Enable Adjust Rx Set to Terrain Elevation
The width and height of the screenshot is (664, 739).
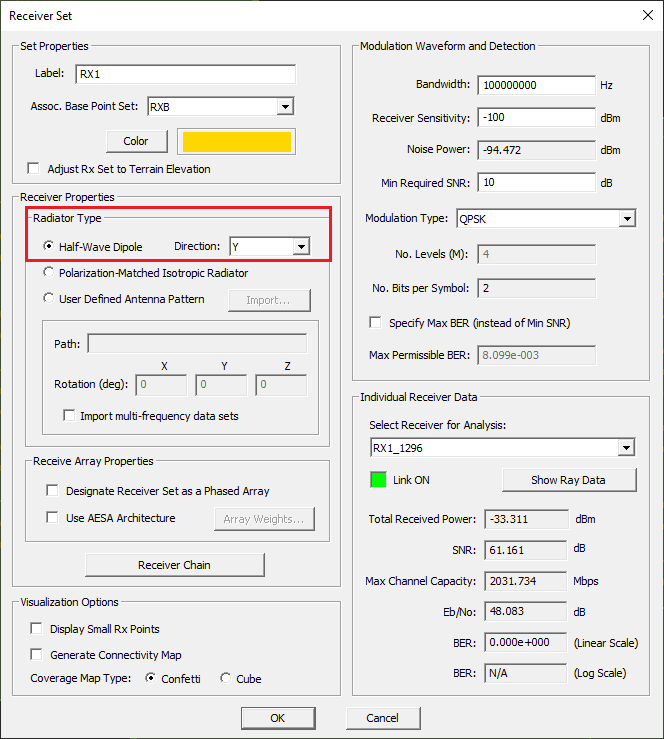pyautogui.click(x=33, y=168)
